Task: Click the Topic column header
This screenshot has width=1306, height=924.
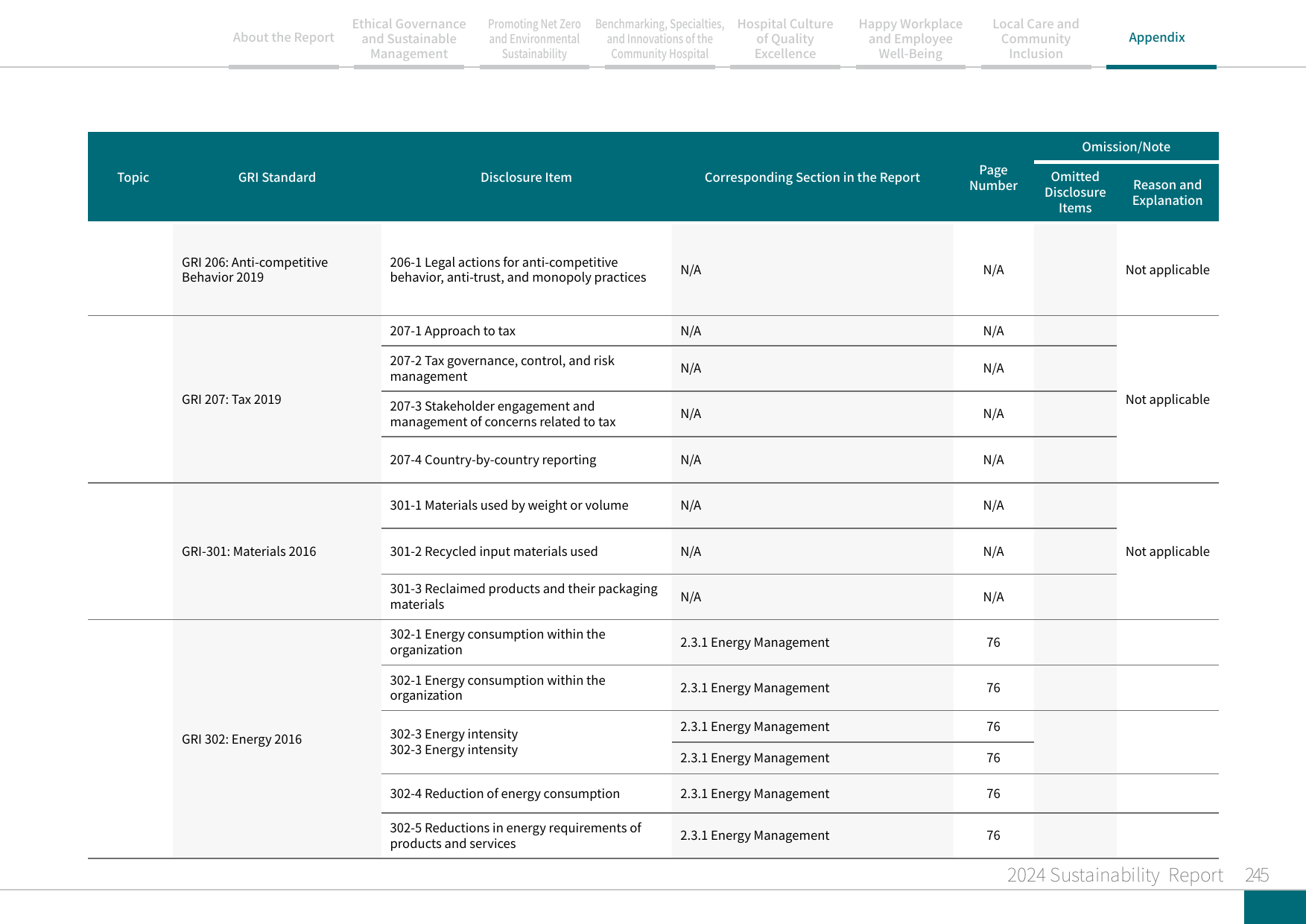Action: coord(133,177)
